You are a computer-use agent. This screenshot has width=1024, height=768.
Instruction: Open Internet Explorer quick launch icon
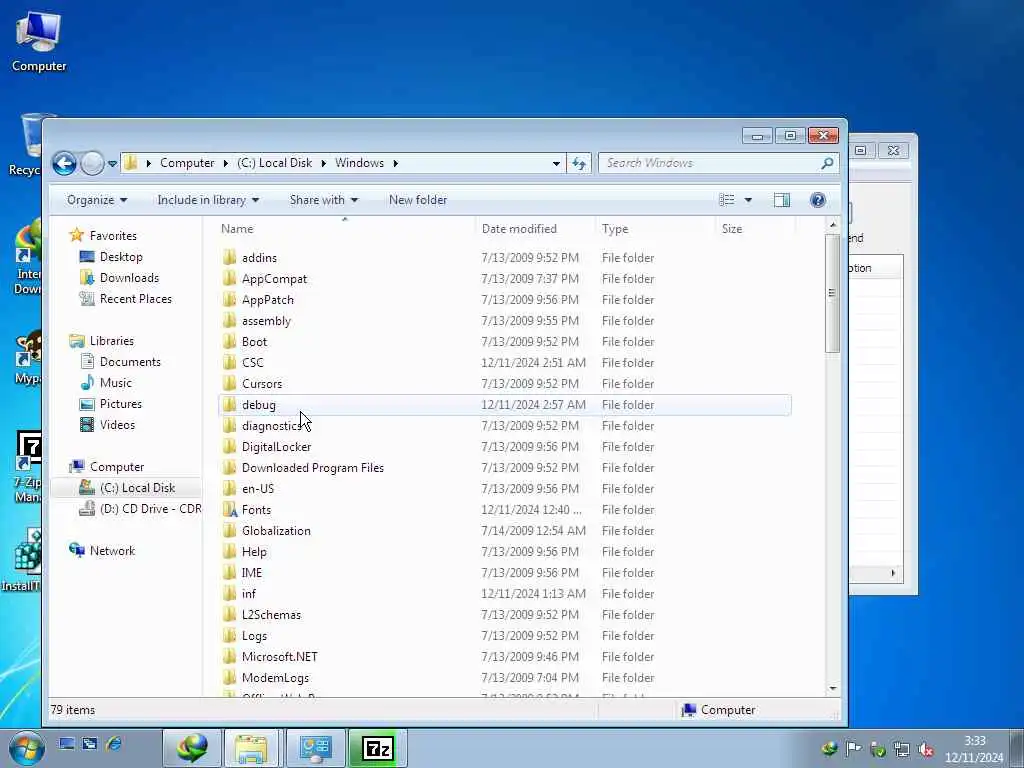coord(113,743)
